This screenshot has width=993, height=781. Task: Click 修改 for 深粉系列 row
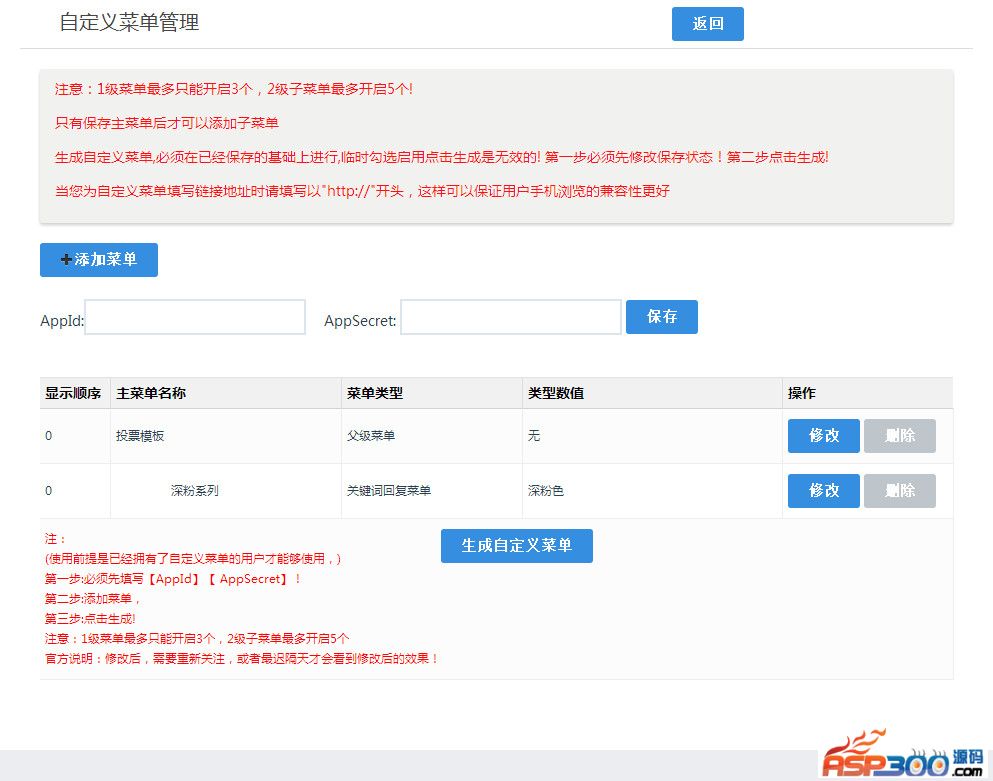pyautogui.click(x=823, y=491)
